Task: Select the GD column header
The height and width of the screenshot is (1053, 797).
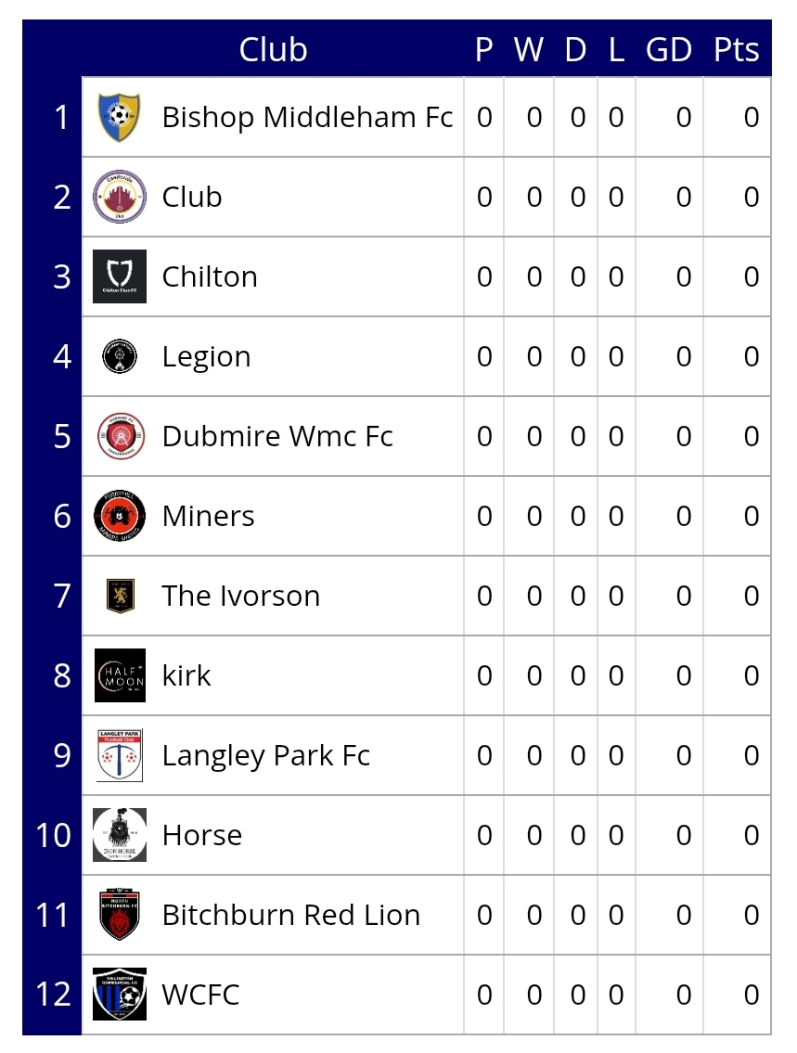Action: click(x=668, y=50)
